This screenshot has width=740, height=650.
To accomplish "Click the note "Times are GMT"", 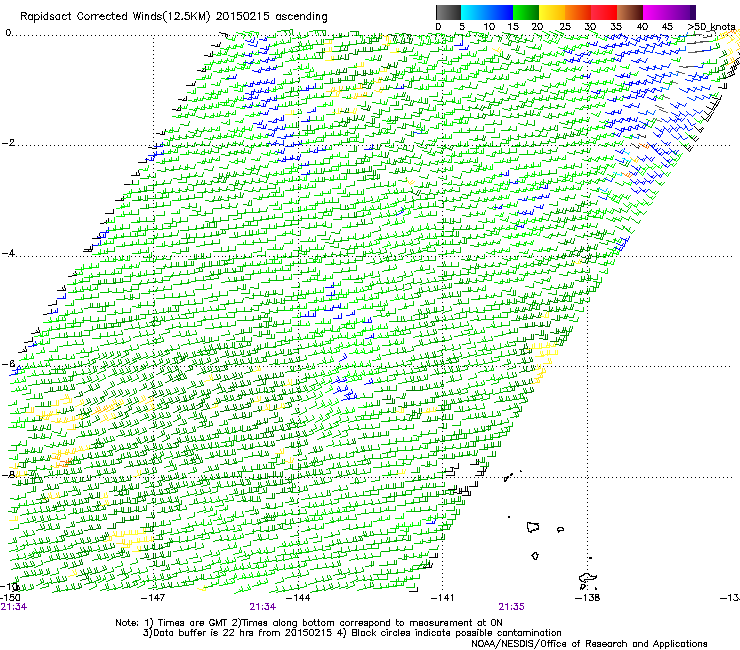I will point(193,623).
